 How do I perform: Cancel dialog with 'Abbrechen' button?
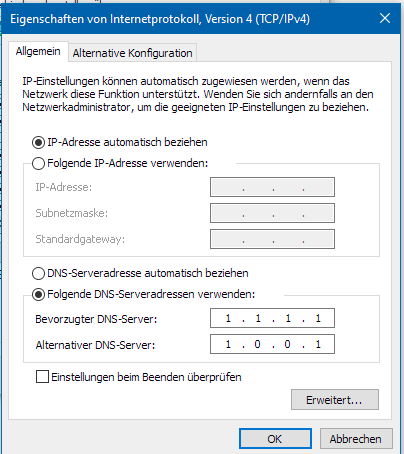tap(356, 439)
